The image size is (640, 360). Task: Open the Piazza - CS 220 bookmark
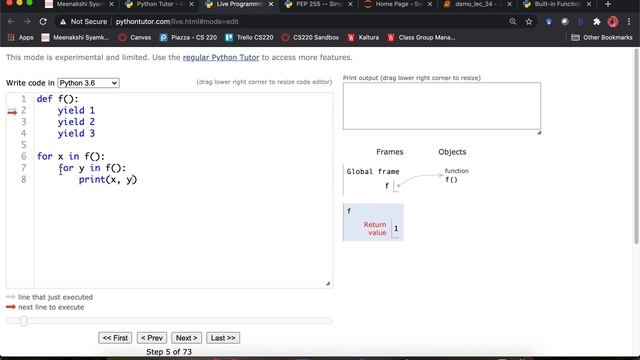pyautogui.click(x=188, y=38)
